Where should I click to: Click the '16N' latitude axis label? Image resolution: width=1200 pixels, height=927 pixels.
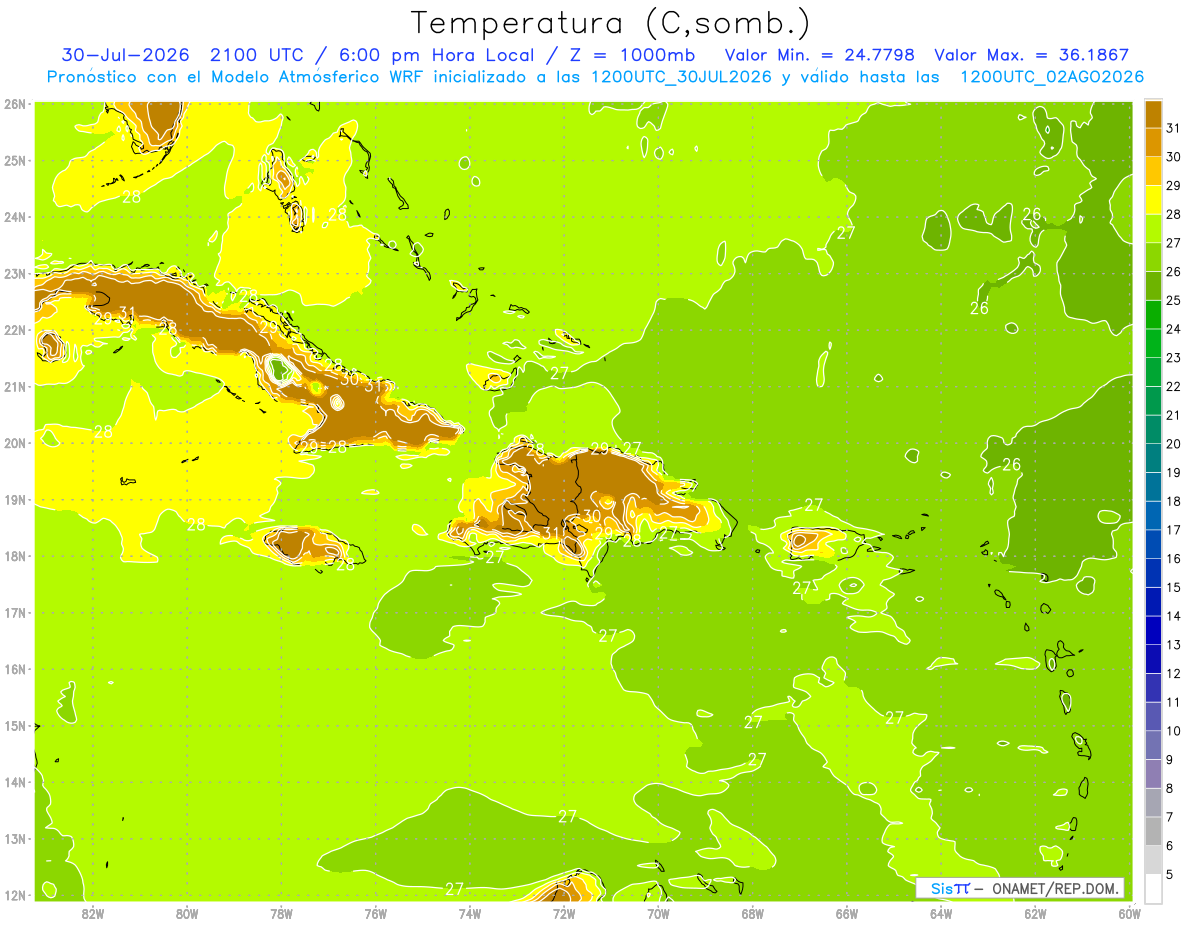tap(15, 669)
